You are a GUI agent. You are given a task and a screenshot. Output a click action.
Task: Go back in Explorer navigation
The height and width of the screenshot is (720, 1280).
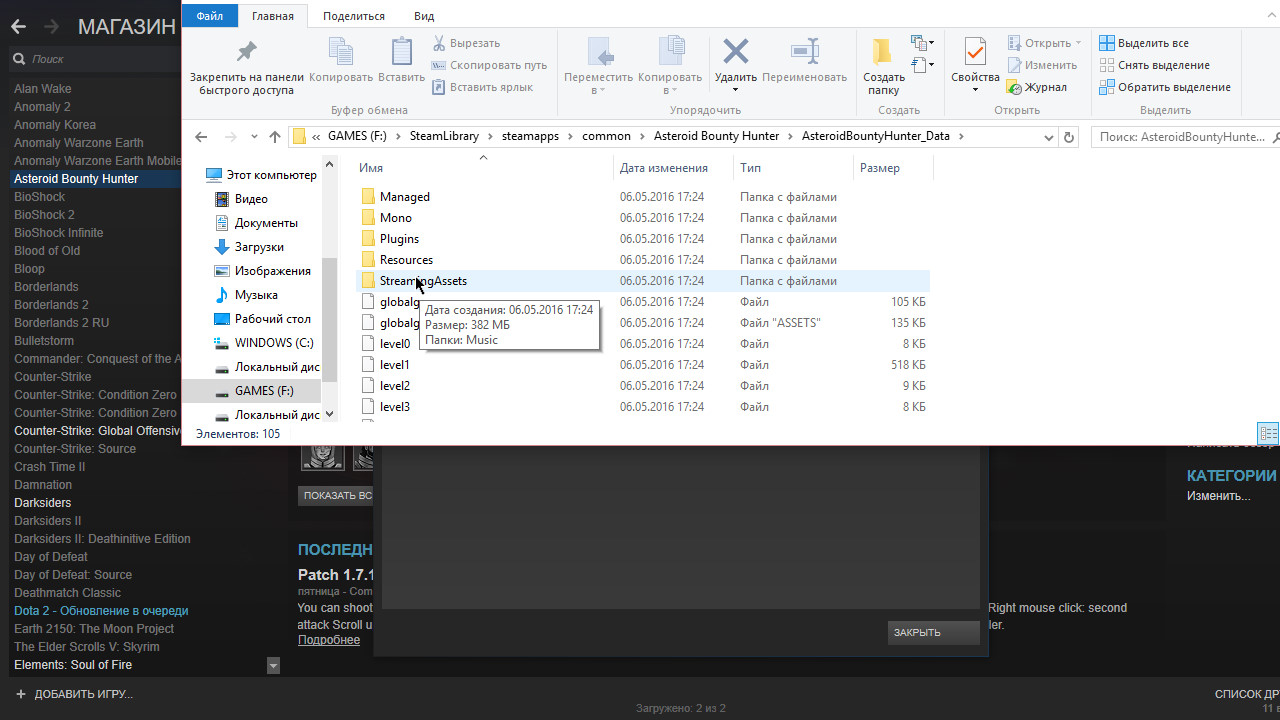201,137
